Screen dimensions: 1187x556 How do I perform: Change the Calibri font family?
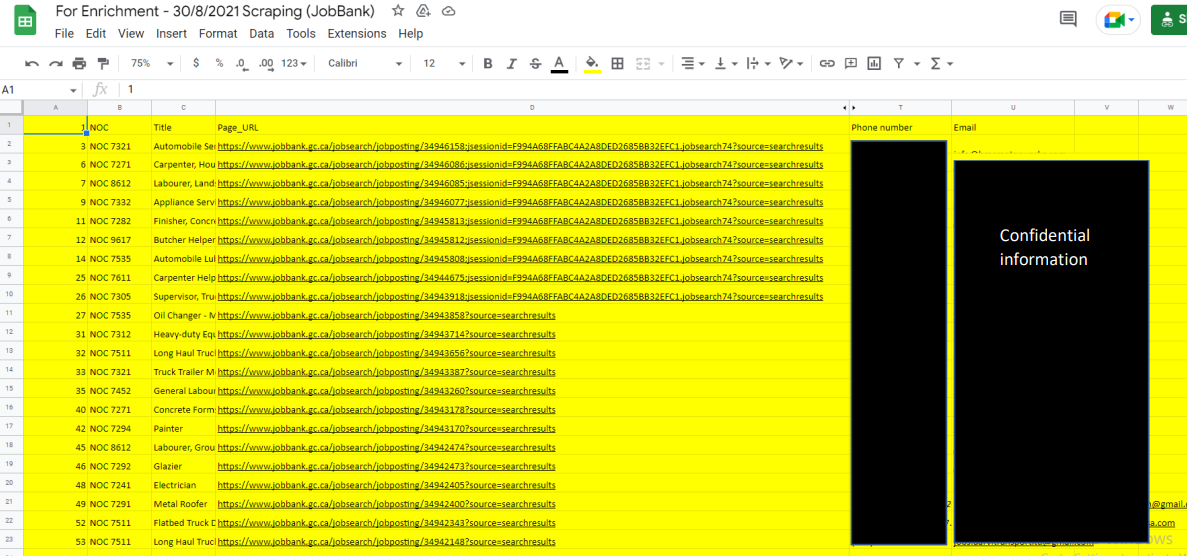point(365,64)
